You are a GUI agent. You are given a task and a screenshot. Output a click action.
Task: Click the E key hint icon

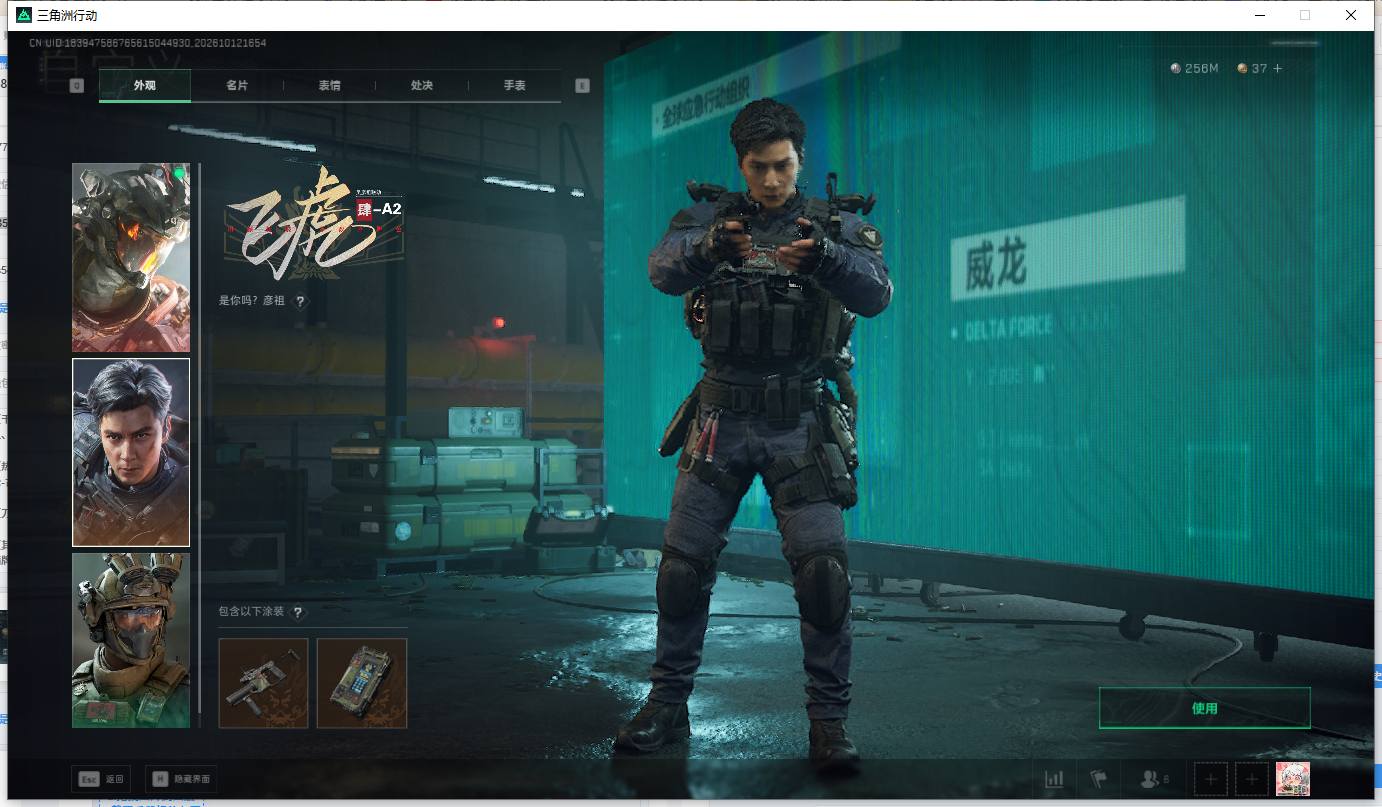pos(582,86)
